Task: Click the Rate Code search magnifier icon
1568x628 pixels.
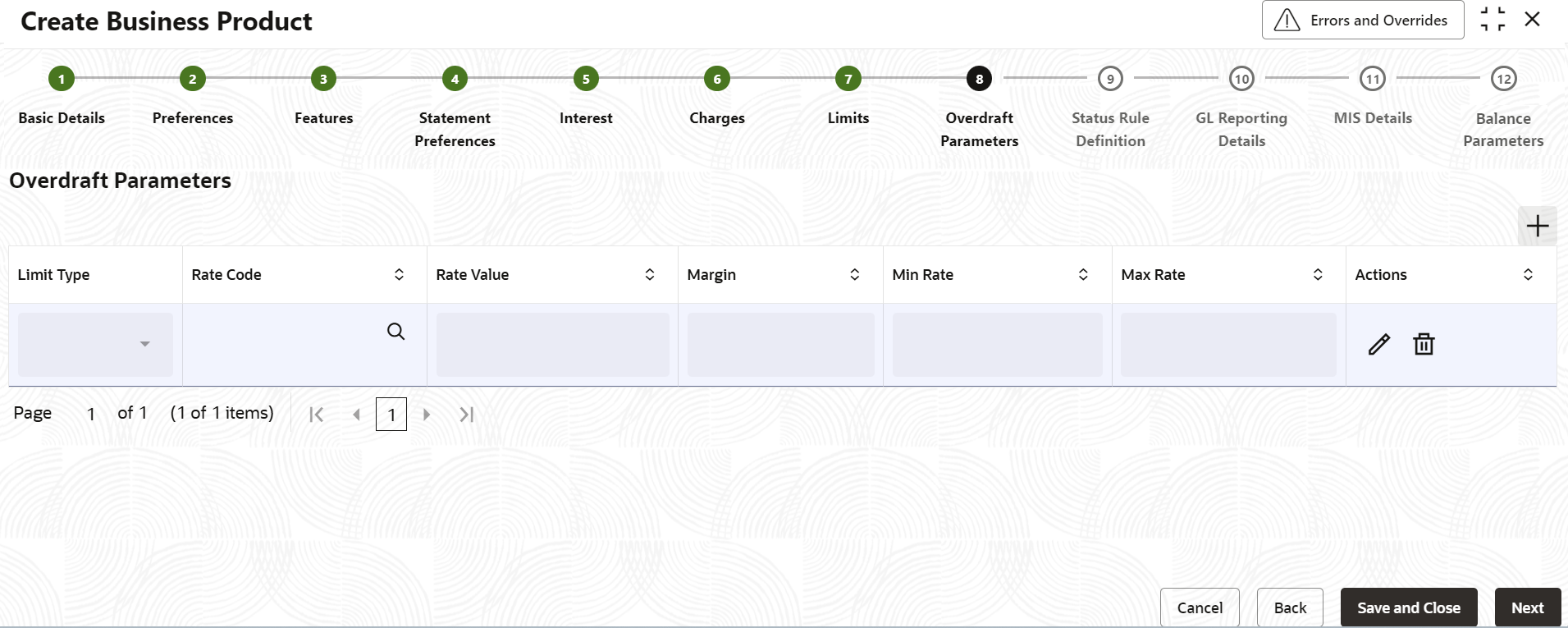Action: [x=395, y=332]
